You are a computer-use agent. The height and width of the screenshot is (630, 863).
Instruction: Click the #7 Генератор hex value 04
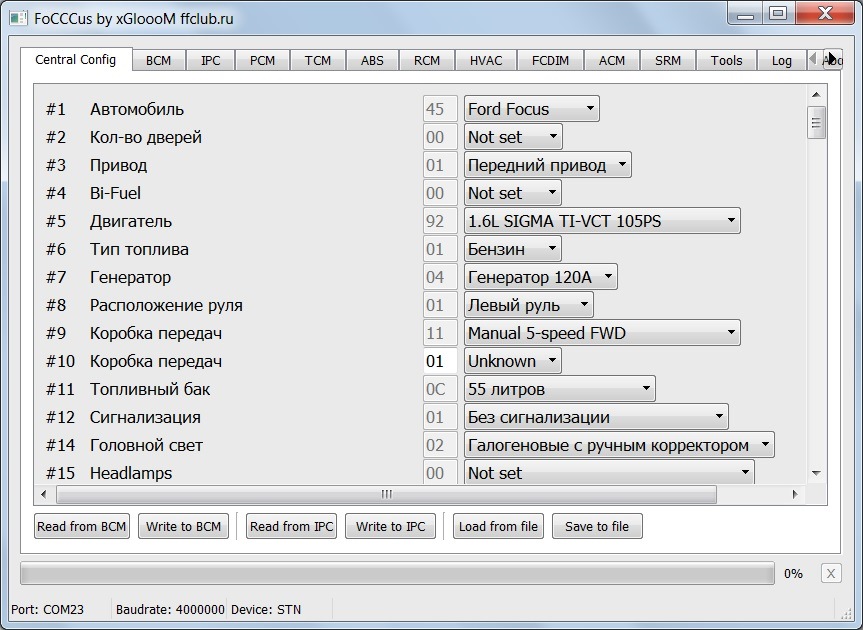coord(440,277)
